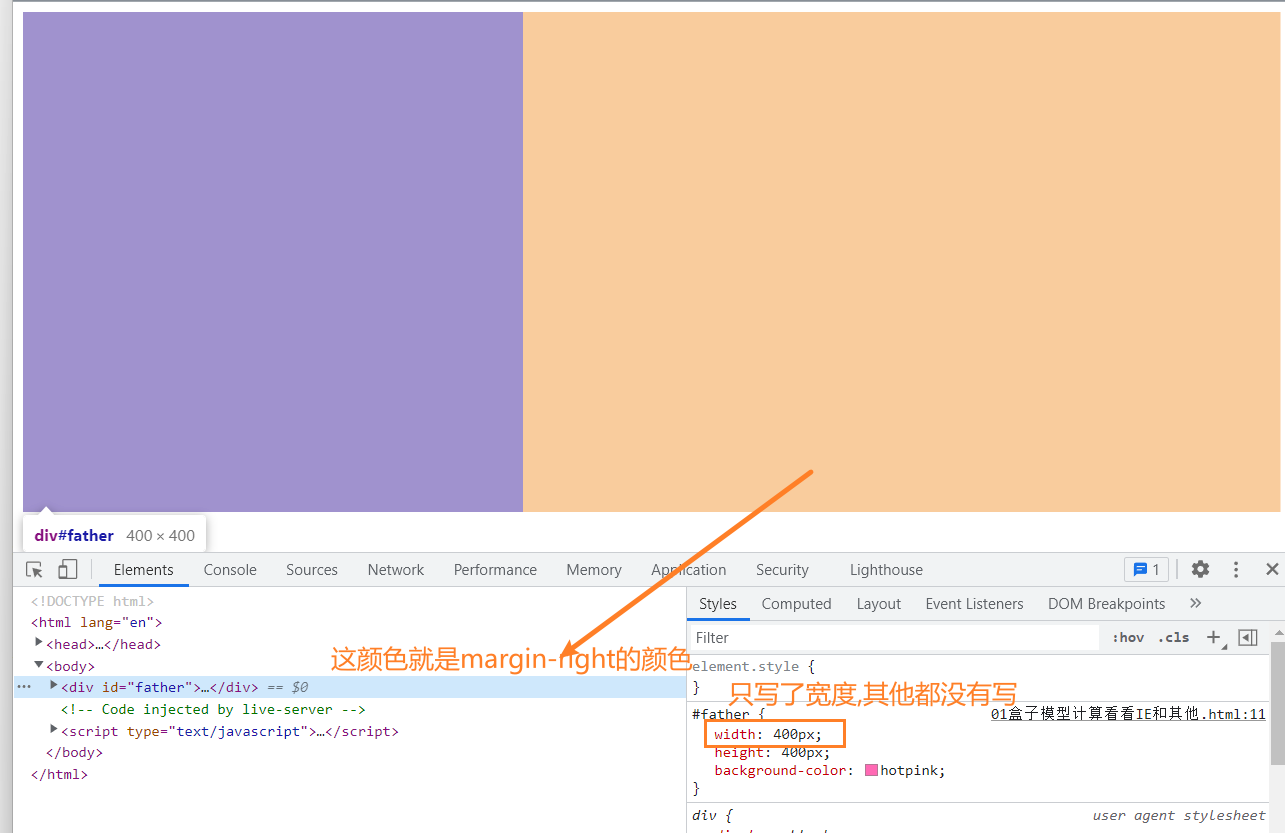Viewport: 1285px width, 833px height.
Task: Add new style rule plus icon
Action: (1213, 637)
